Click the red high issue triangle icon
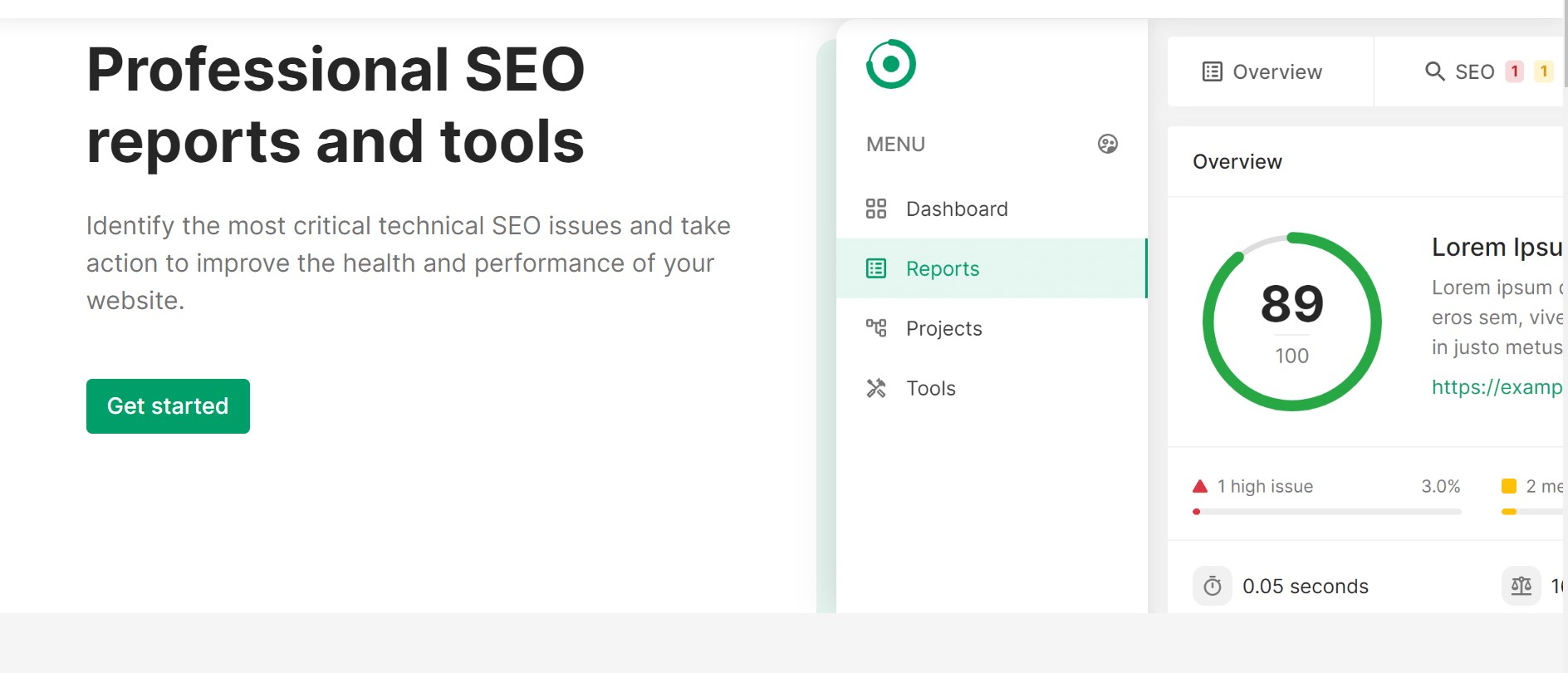Image resolution: width=1568 pixels, height=673 pixels. click(1199, 486)
